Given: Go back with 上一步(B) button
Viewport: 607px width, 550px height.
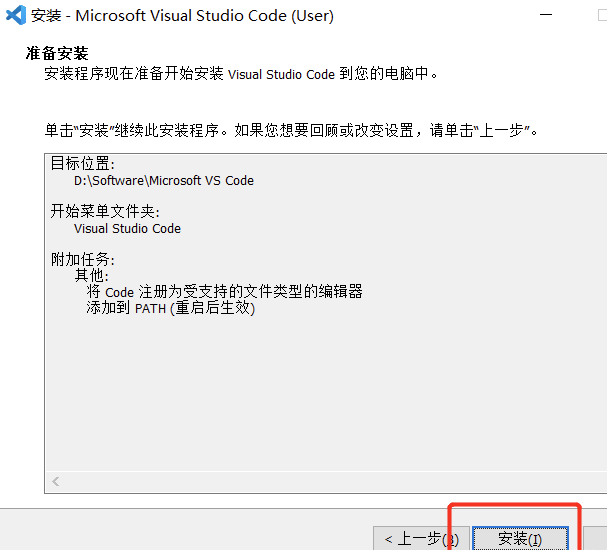Looking at the screenshot, I should (421, 538).
